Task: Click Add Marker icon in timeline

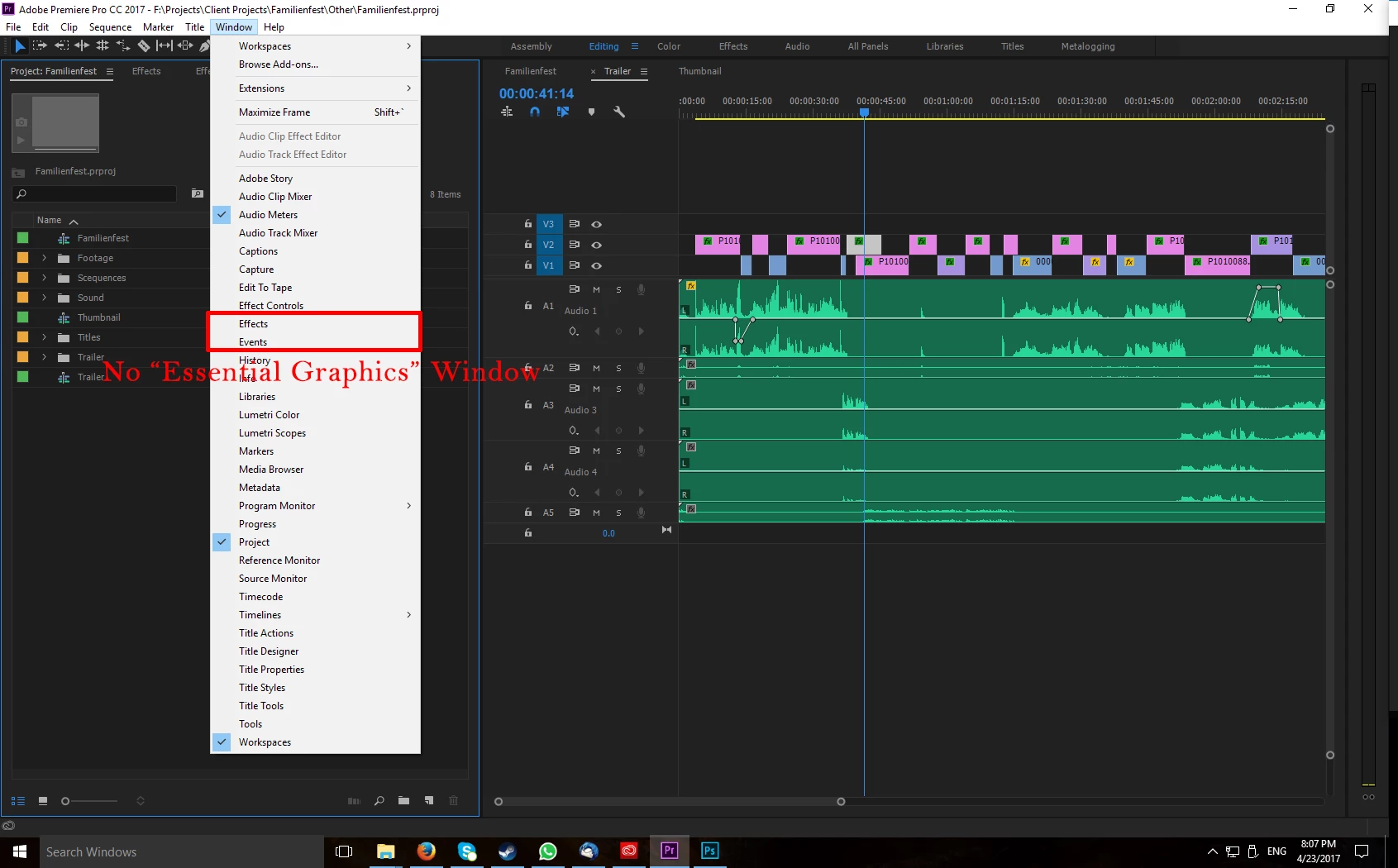Action: [591, 112]
